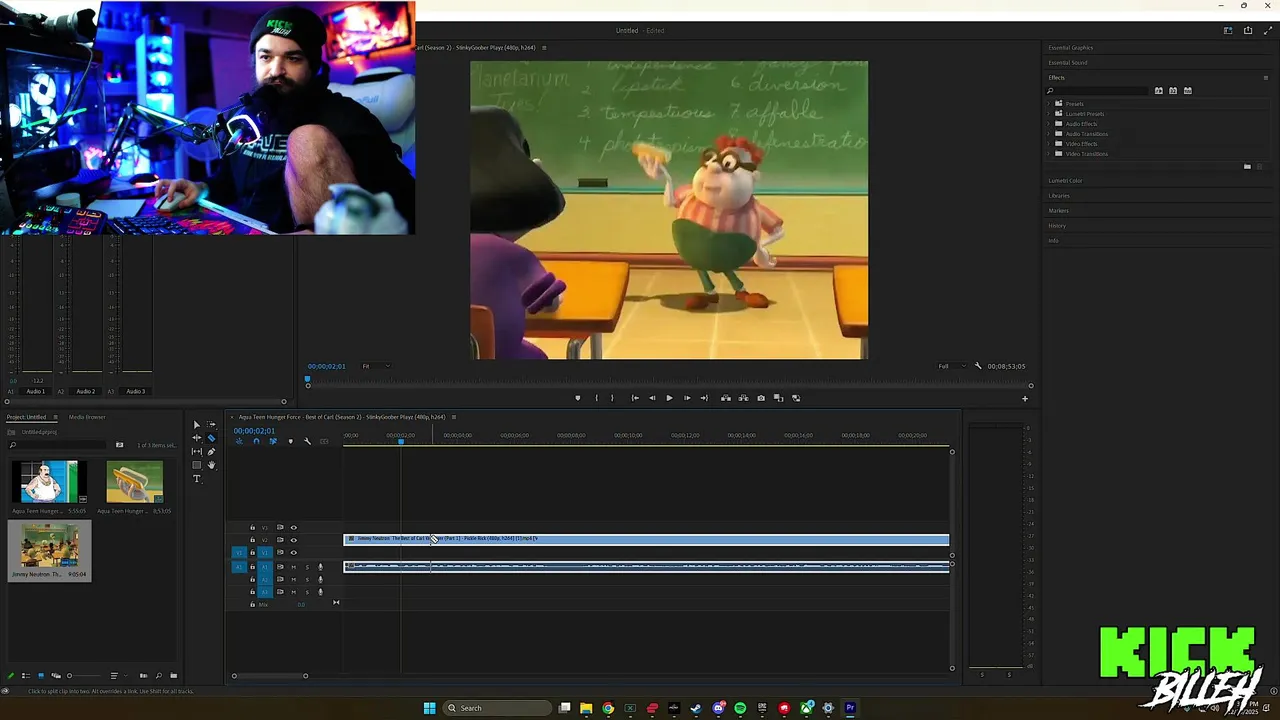Viewport: 1280px width, 720px height.
Task: Toggle insert sequences as nests
Action: (x=239, y=441)
